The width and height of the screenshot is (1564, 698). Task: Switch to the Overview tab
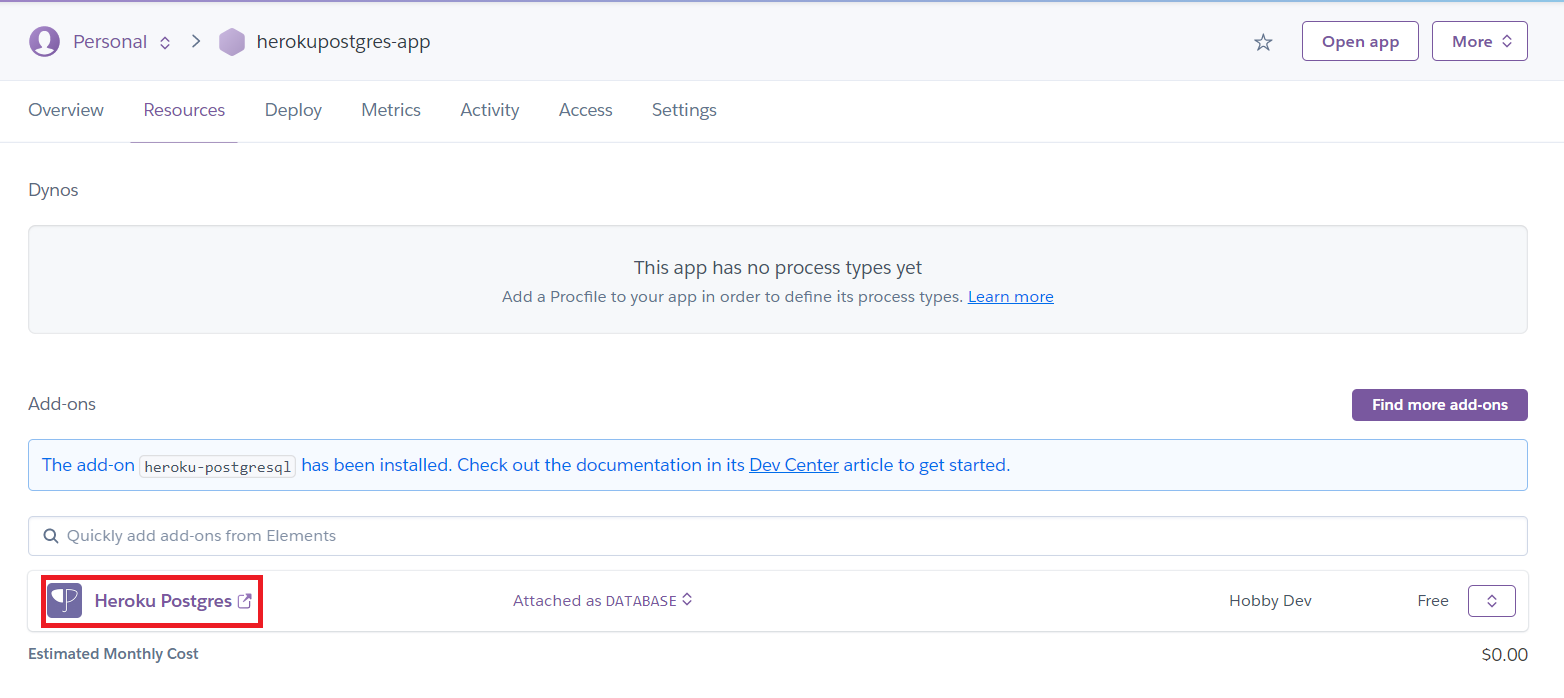pos(66,110)
